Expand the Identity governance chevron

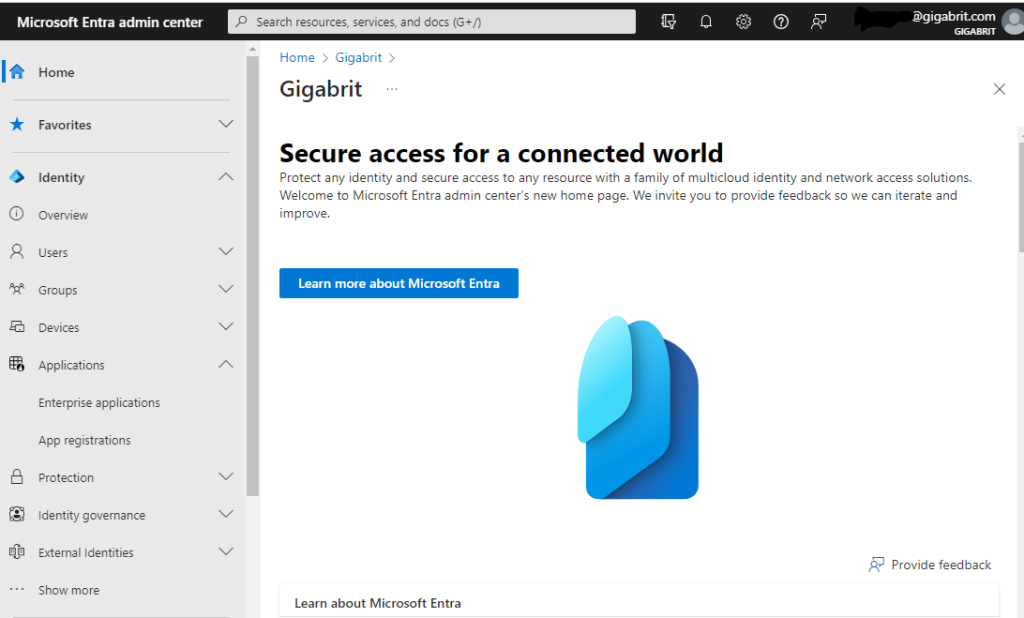pos(226,514)
